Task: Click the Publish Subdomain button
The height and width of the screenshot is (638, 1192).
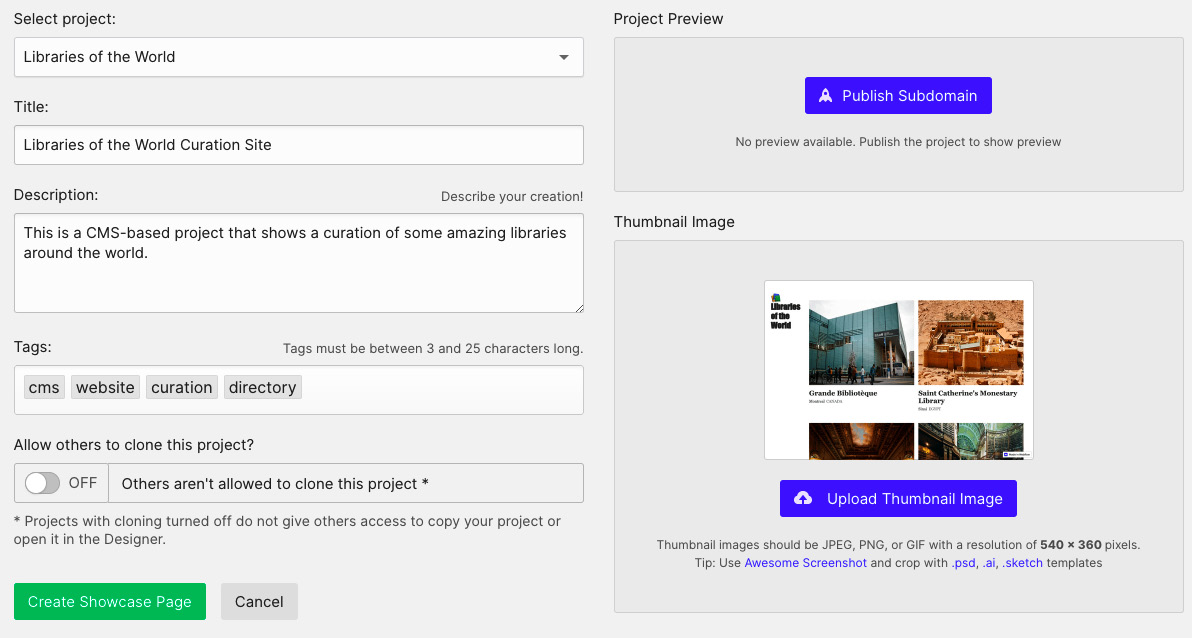Action: click(x=898, y=96)
